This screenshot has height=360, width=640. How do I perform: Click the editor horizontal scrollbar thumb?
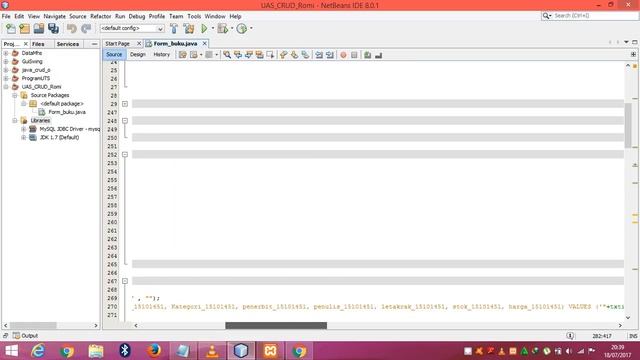(276, 326)
